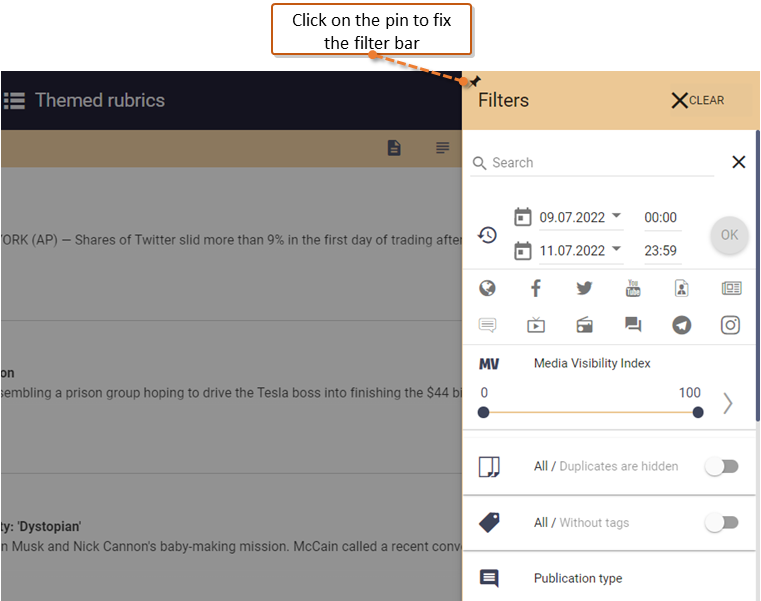The width and height of the screenshot is (761, 601).
Task: Close the search field with X
Action: [x=739, y=162]
